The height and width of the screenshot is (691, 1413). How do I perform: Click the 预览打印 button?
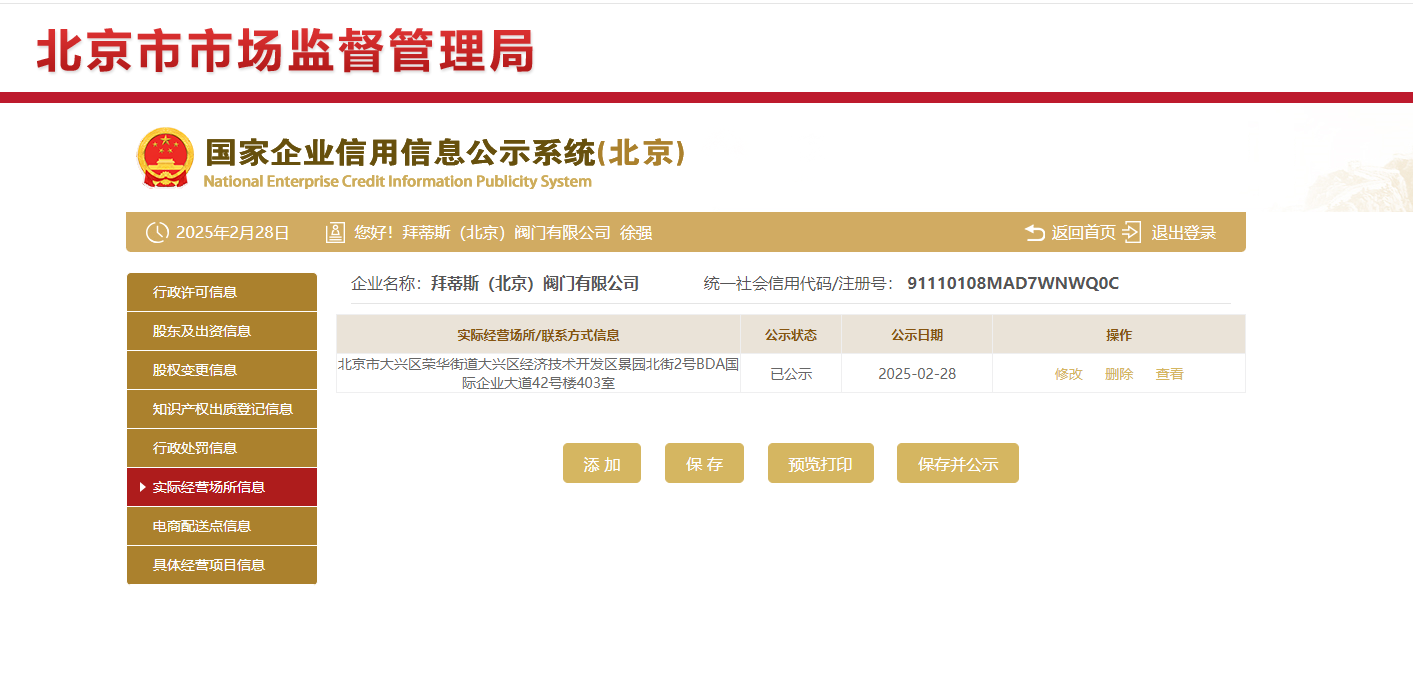821,463
